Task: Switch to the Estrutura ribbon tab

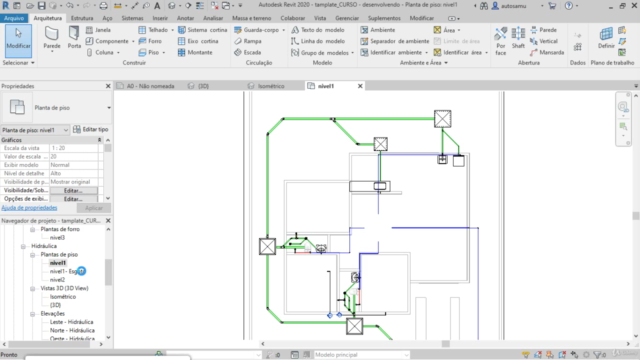Action: pyautogui.click(x=82, y=18)
